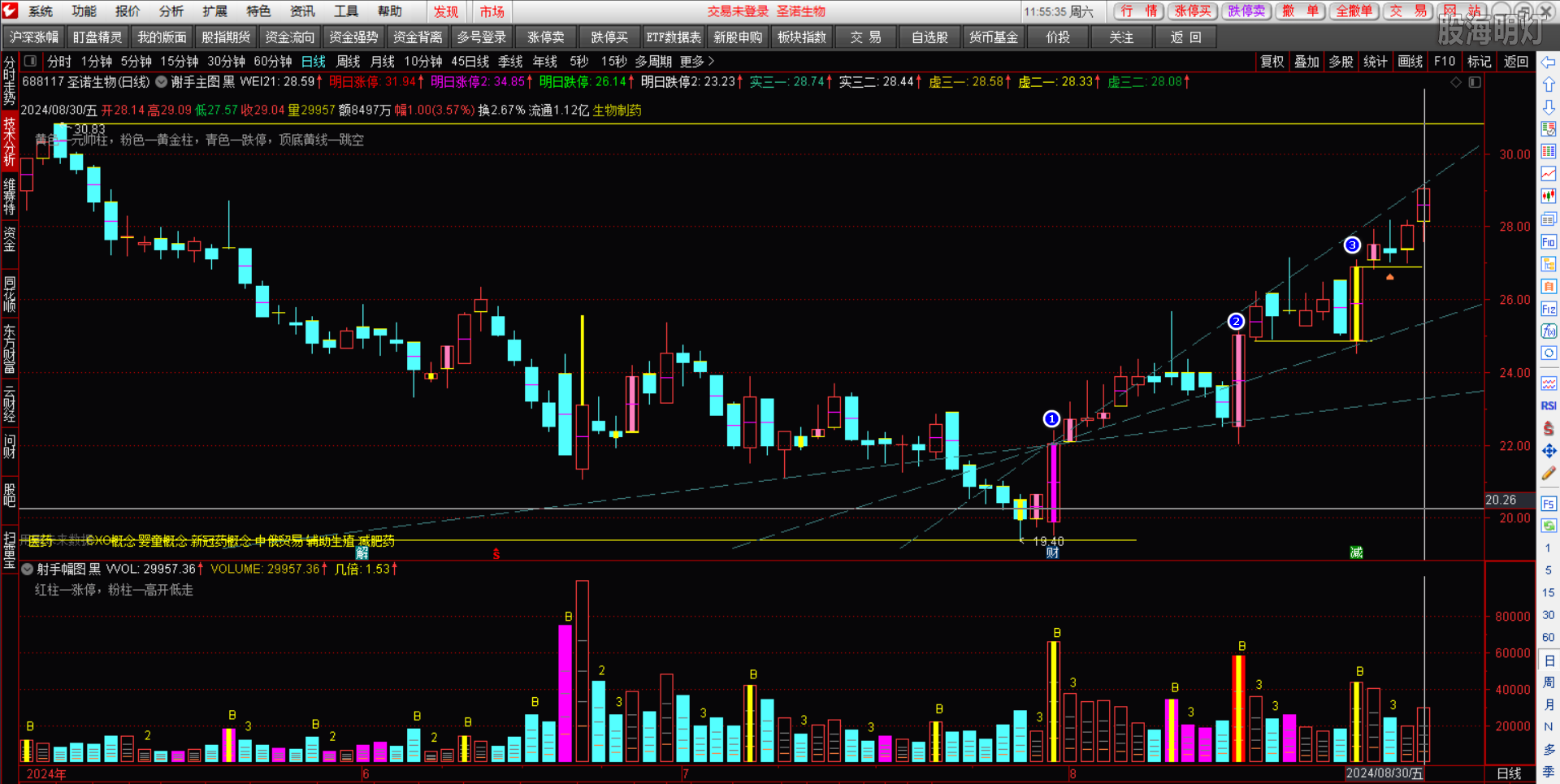Select the 技术分析 left sidebar tab
1560x784 pixels.
tap(9, 141)
